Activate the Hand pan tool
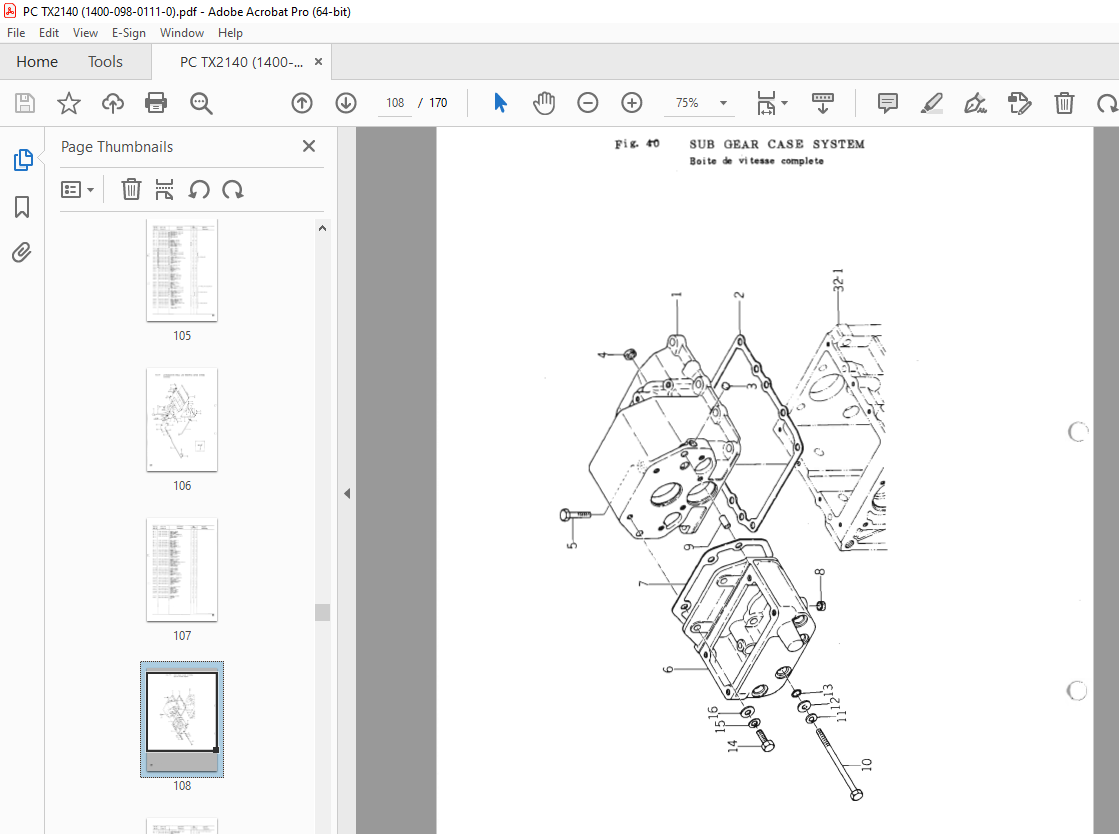 pos(544,103)
